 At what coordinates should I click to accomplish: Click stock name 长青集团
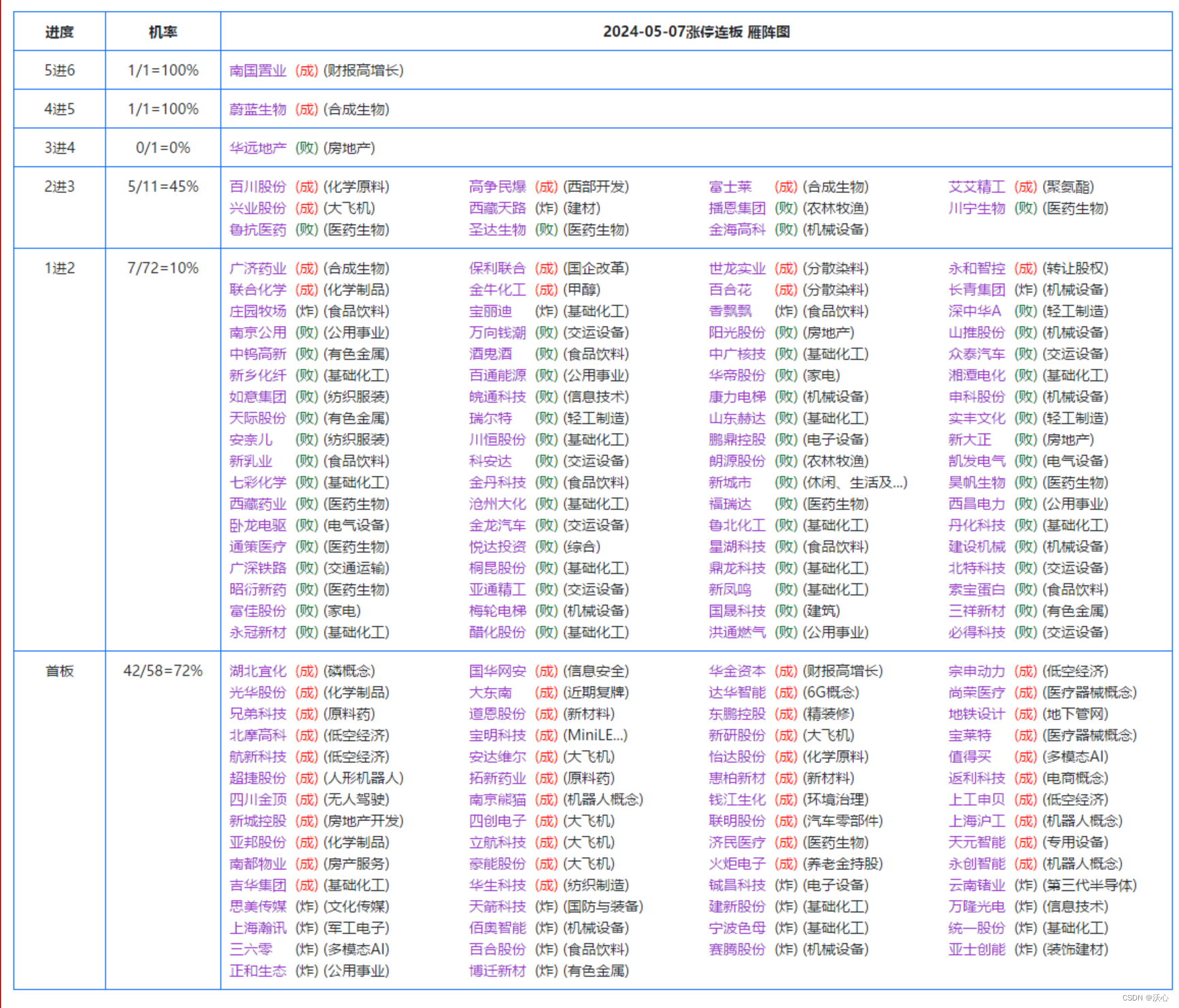[976, 290]
